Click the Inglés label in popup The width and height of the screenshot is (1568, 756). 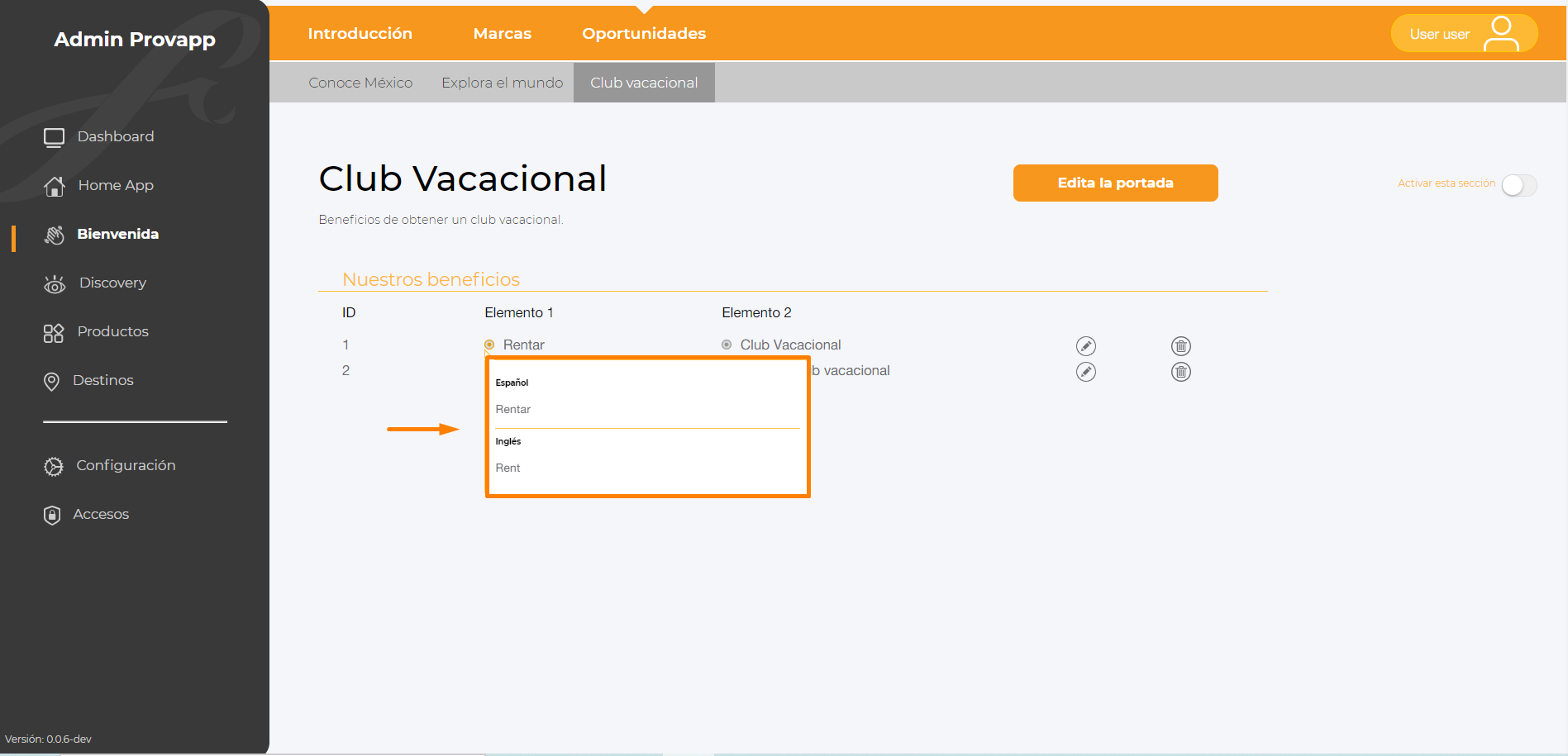(508, 441)
